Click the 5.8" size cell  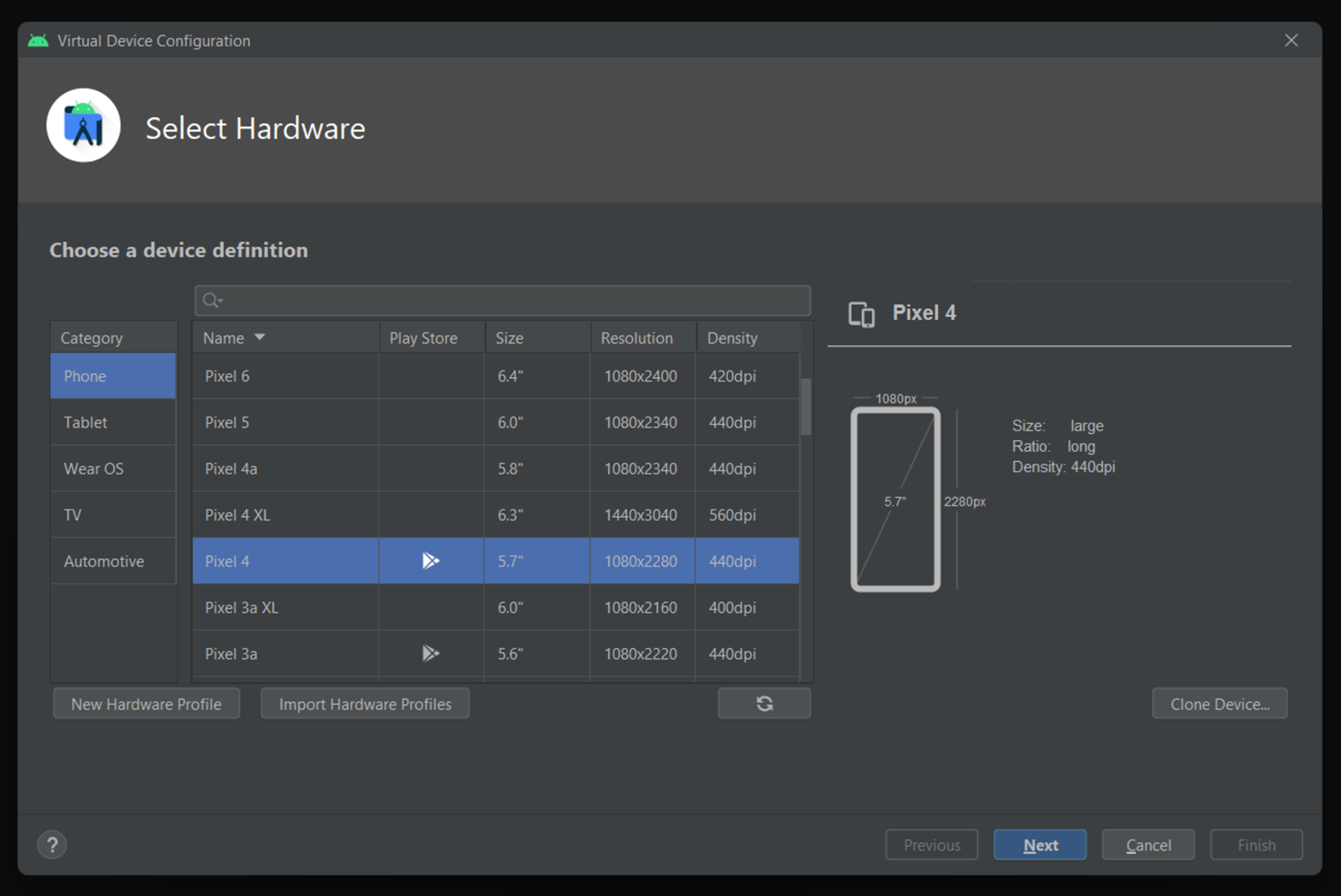click(x=536, y=469)
